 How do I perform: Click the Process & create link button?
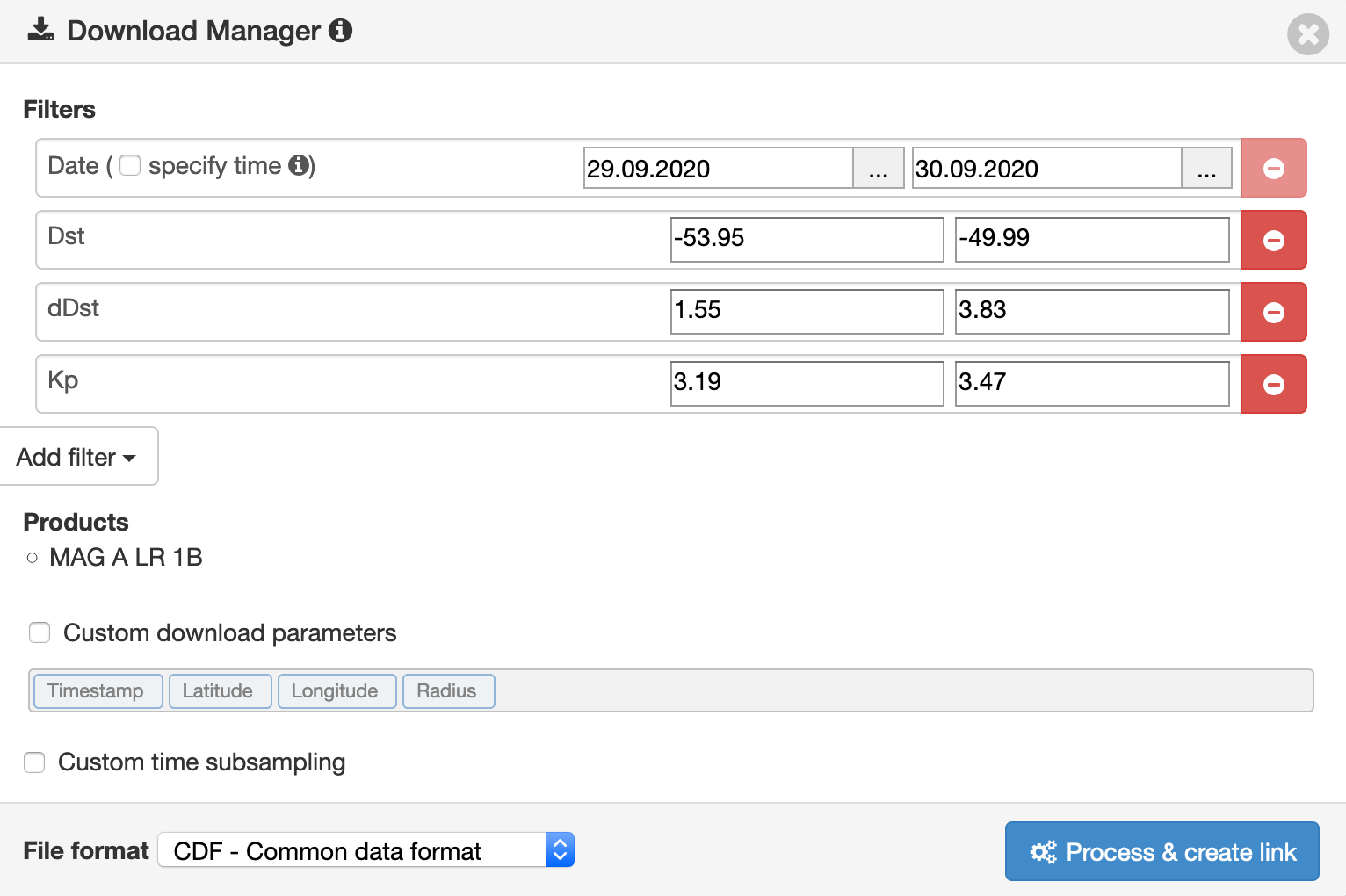(1161, 851)
